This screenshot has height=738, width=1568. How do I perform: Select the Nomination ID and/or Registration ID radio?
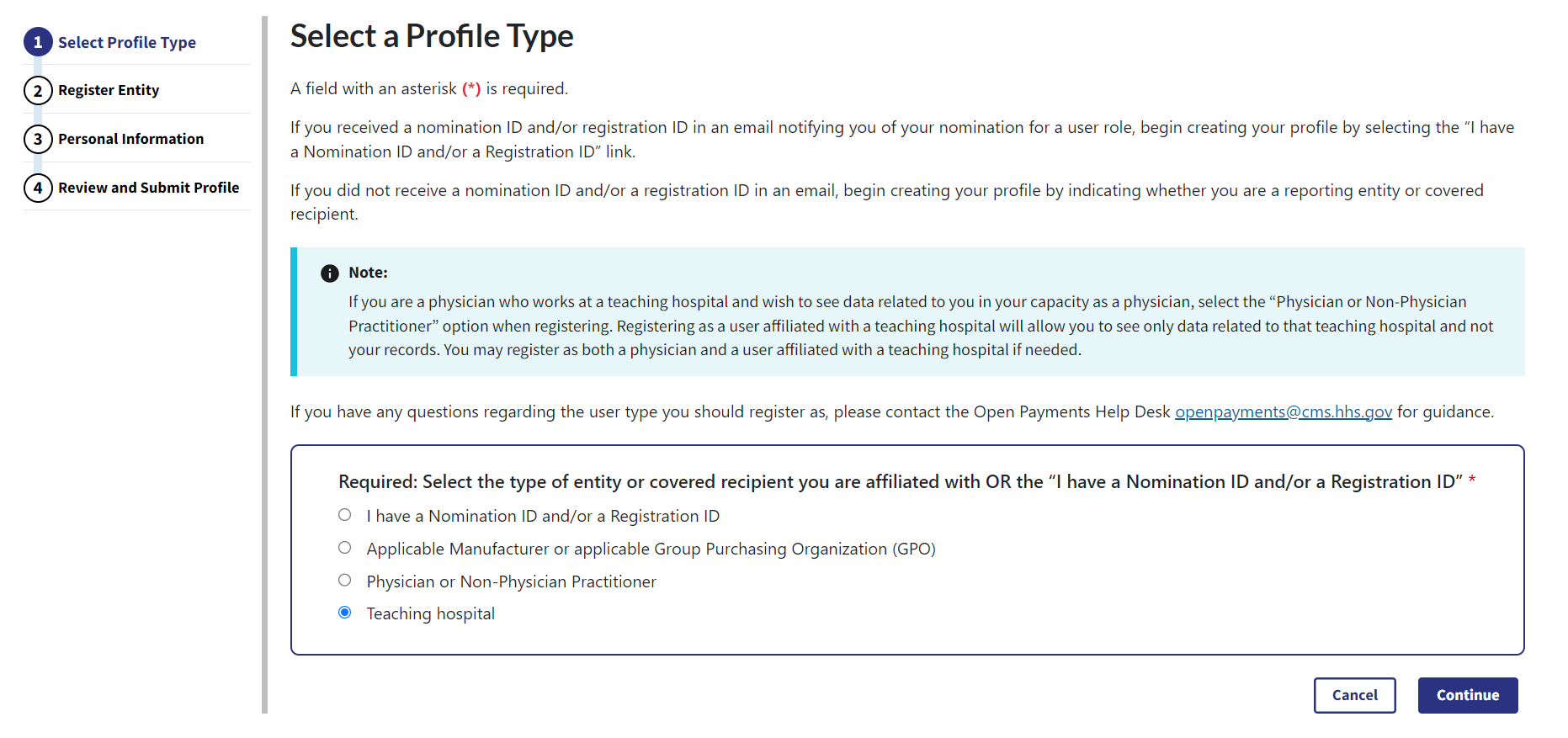pos(345,515)
